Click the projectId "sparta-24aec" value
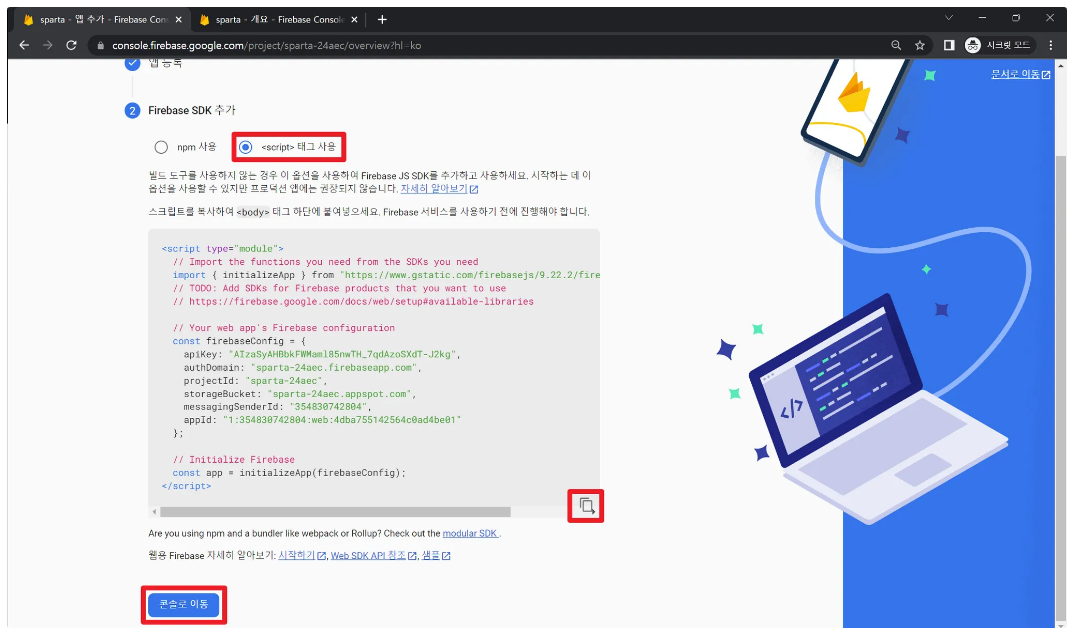This screenshot has width=1075, height=634. pyautogui.click(x=284, y=380)
